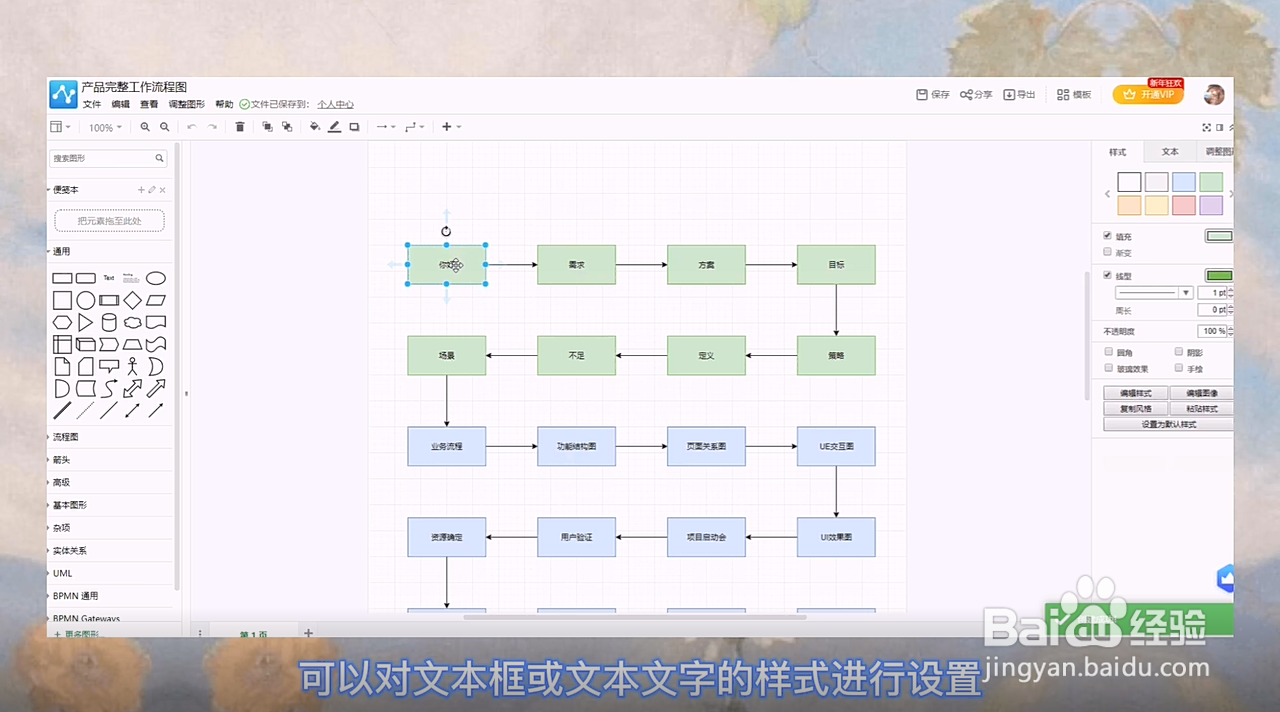
Task: Click the rotate handle above selected box
Action: [446, 231]
